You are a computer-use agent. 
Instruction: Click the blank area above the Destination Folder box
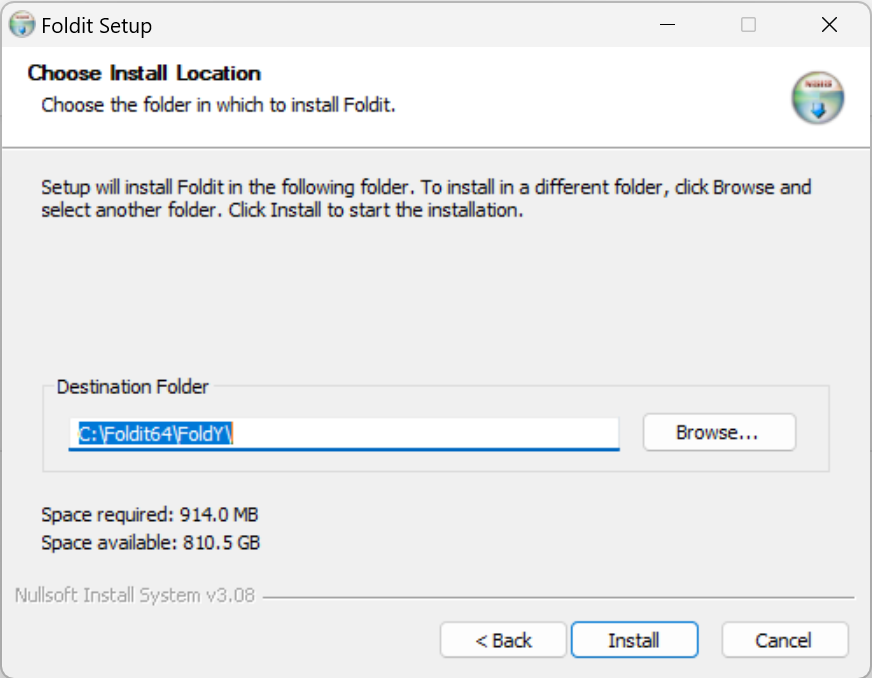coord(435,300)
